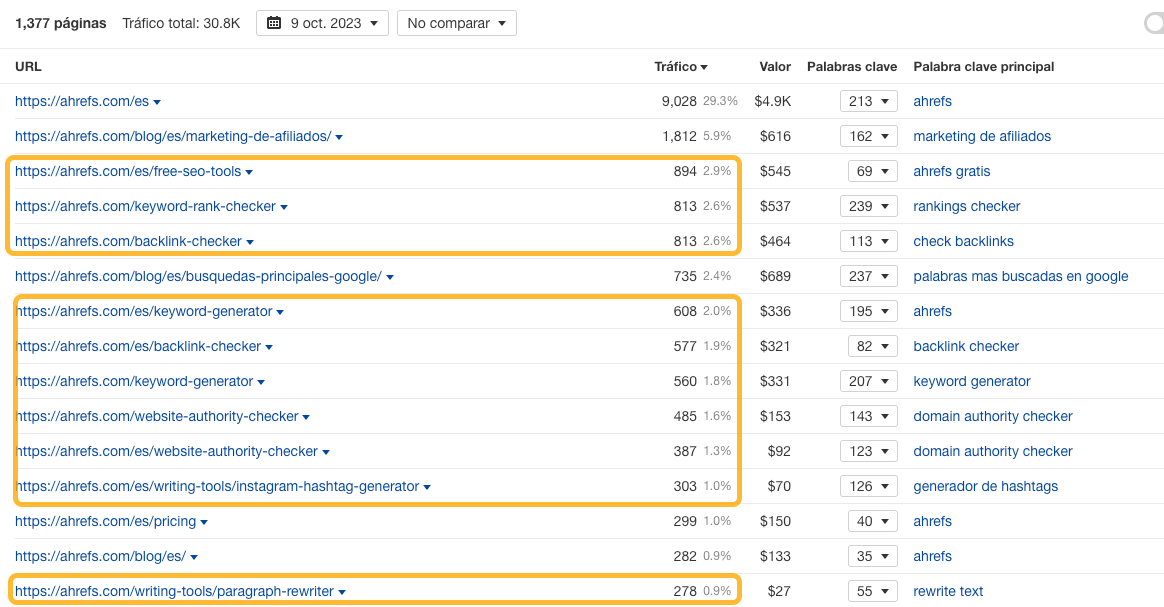
Task: Expand the keyword dropdown showing 239
Action: (x=869, y=206)
